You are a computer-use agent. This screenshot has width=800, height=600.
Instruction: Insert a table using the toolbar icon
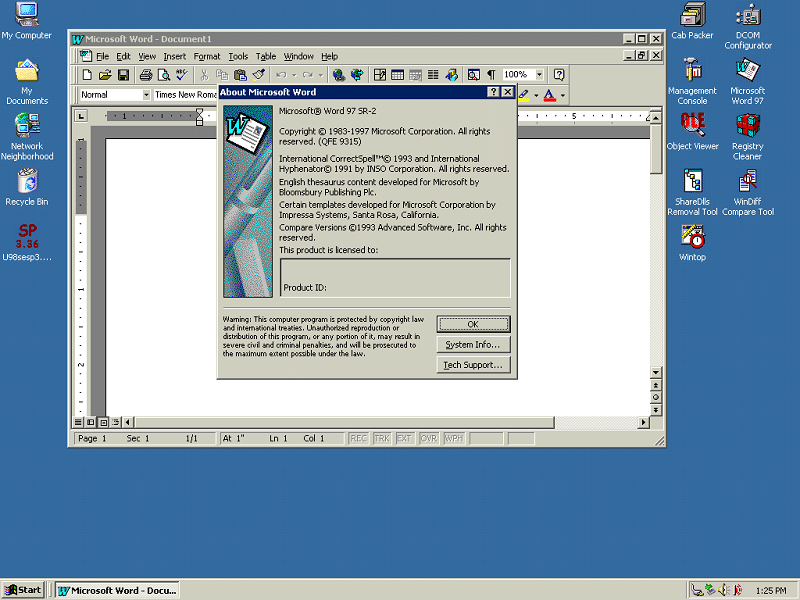(398, 74)
